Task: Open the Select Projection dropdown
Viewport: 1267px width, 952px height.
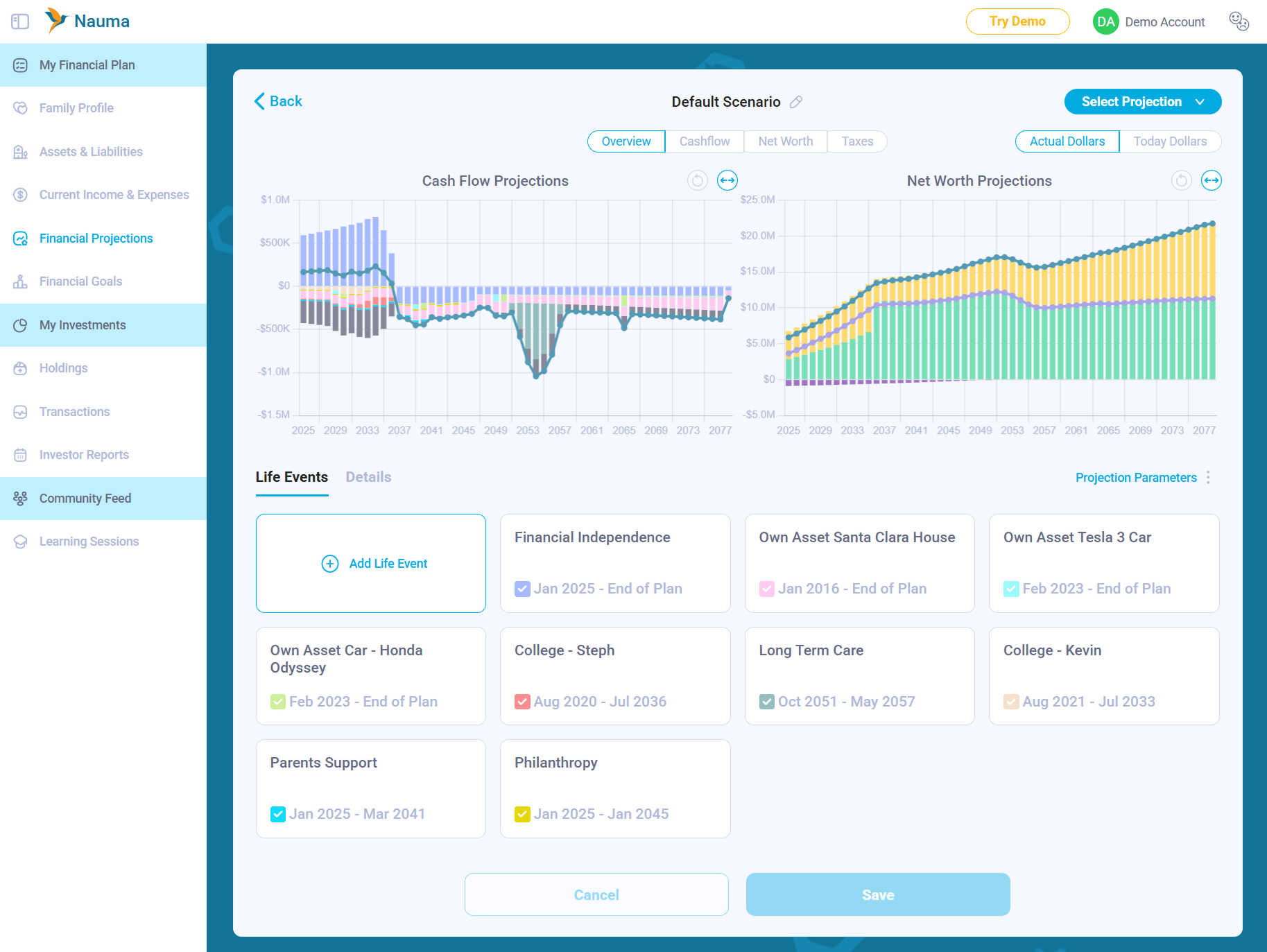Action: coord(1142,102)
